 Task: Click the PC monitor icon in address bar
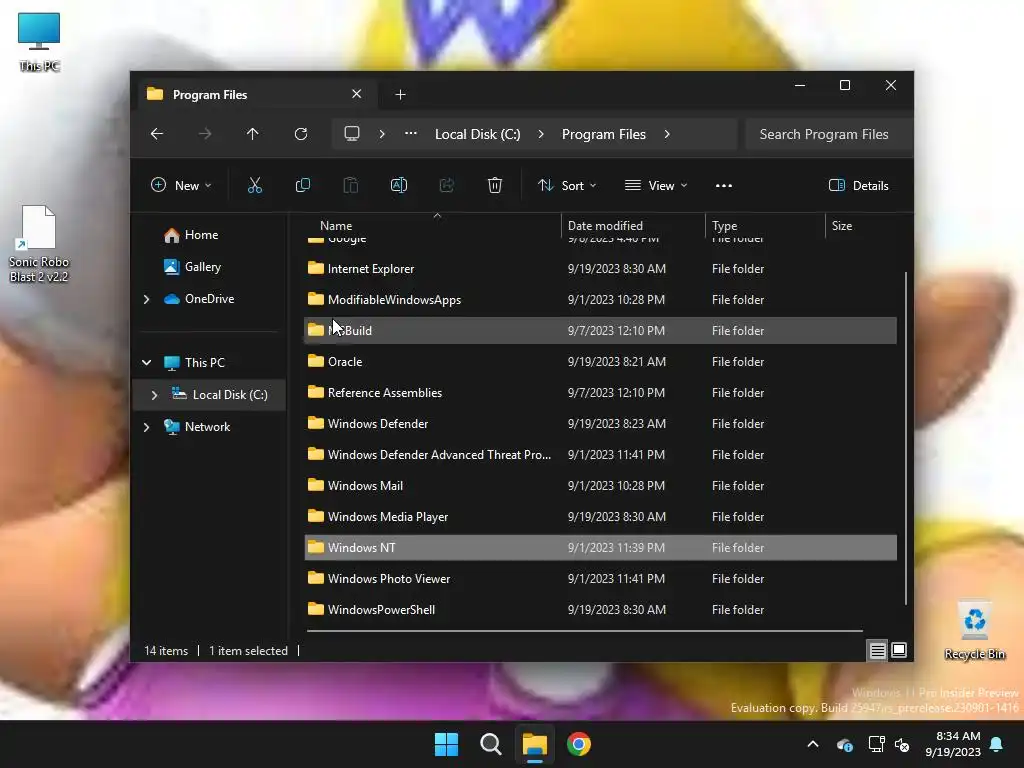click(x=352, y=134)
